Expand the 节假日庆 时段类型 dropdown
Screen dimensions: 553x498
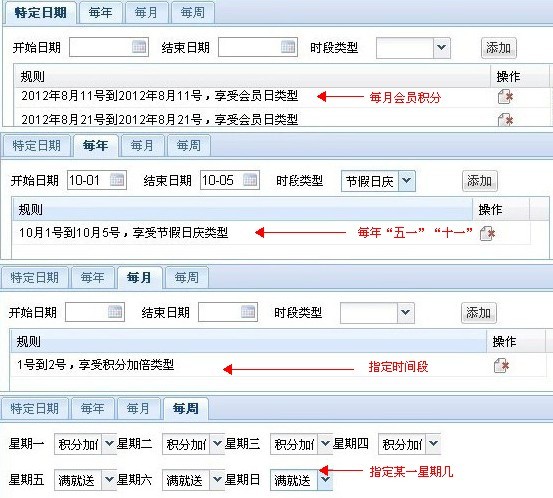[x=407, y=181]
